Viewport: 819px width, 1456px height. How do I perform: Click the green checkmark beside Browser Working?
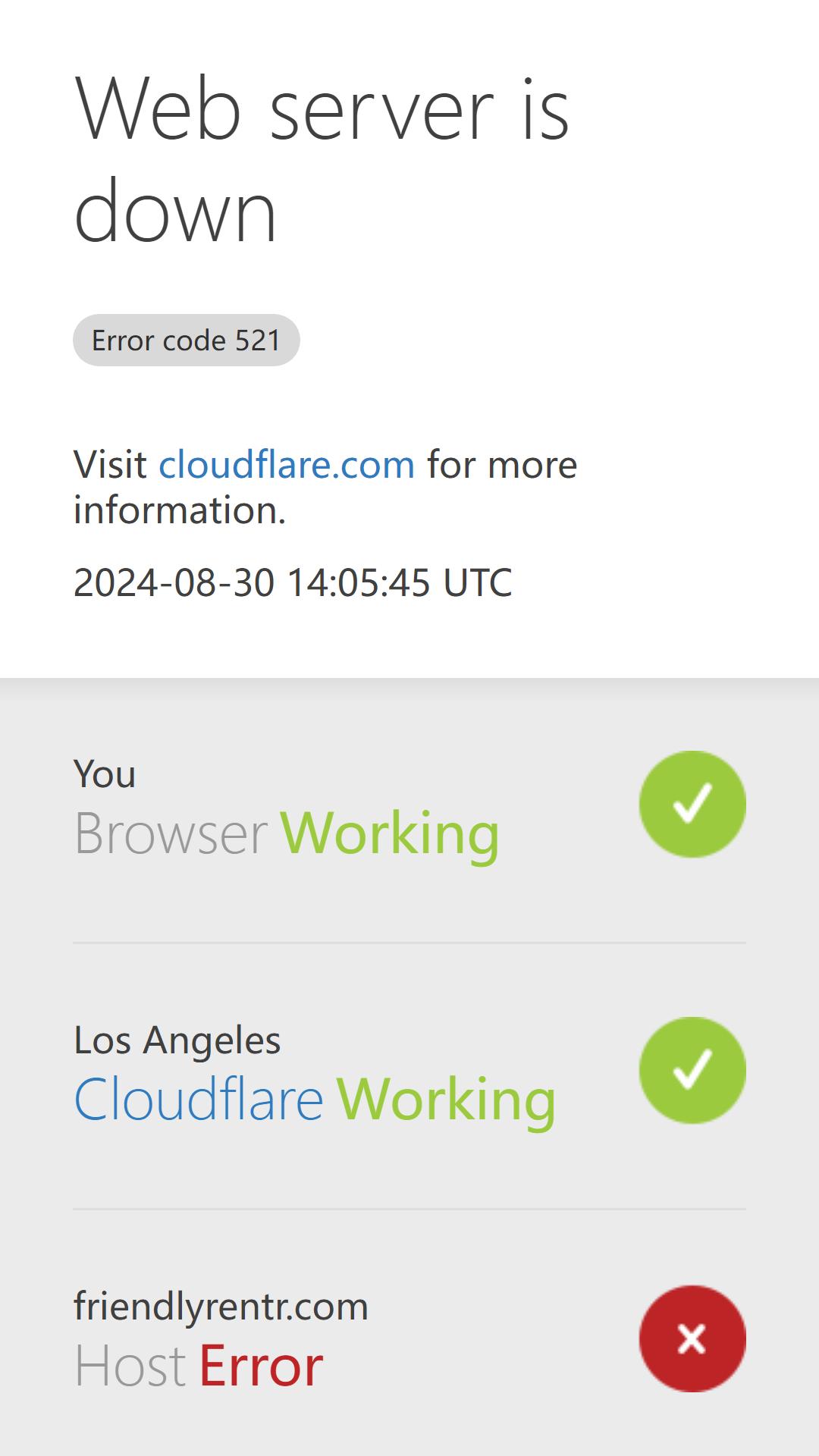point(692,804)
